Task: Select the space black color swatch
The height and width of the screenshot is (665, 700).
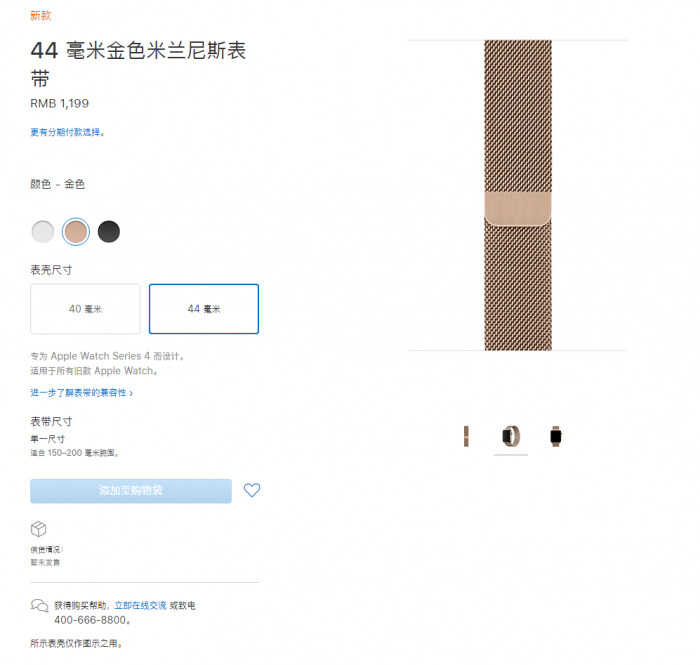Action: coord(108,232)
